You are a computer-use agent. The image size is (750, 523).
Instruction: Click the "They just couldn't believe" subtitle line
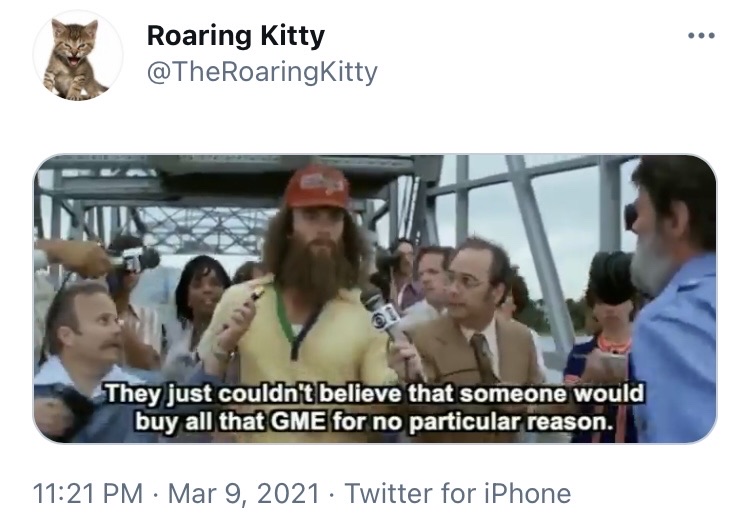[x=375, y=393]
